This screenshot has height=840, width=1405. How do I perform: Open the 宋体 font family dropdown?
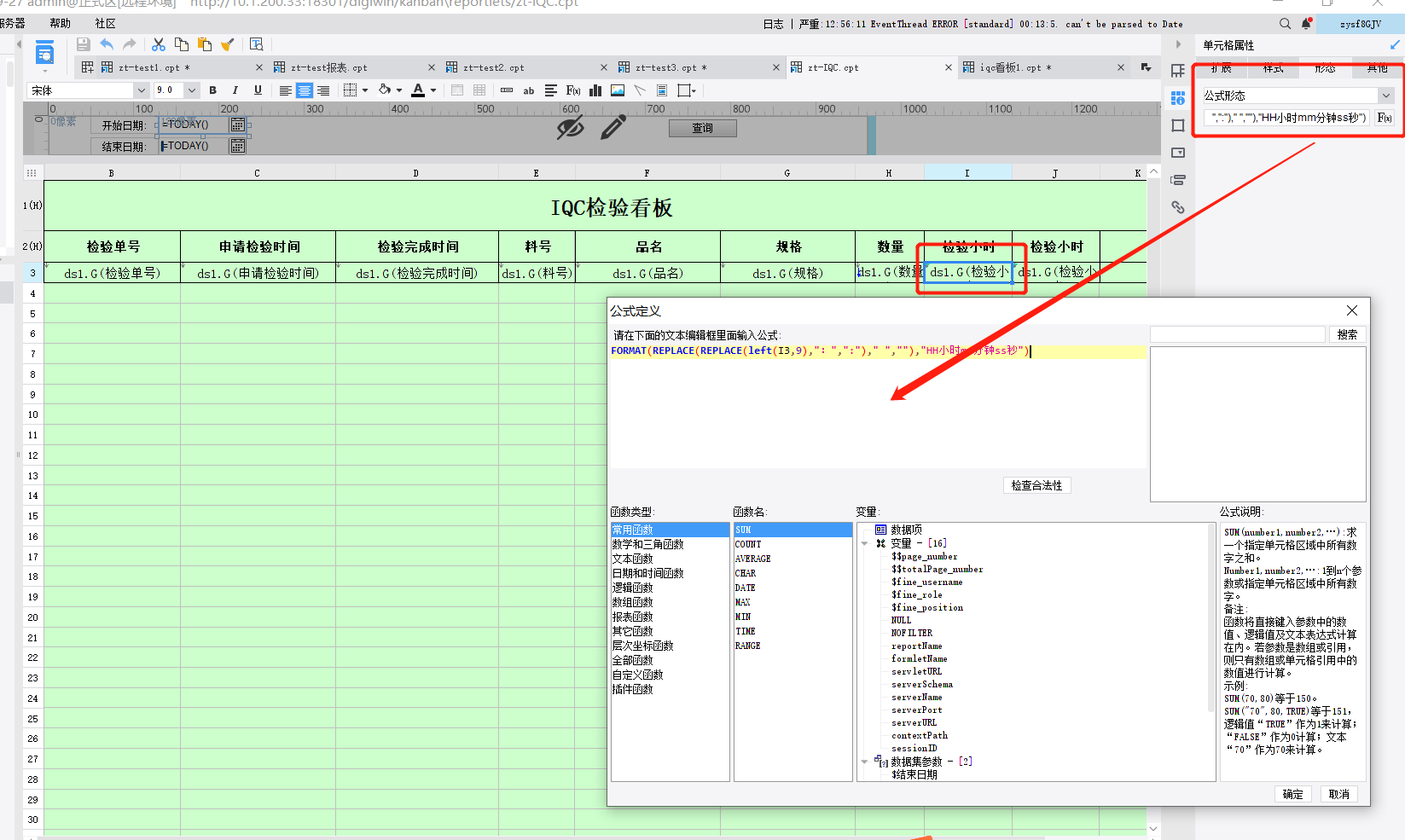[141, 90]
